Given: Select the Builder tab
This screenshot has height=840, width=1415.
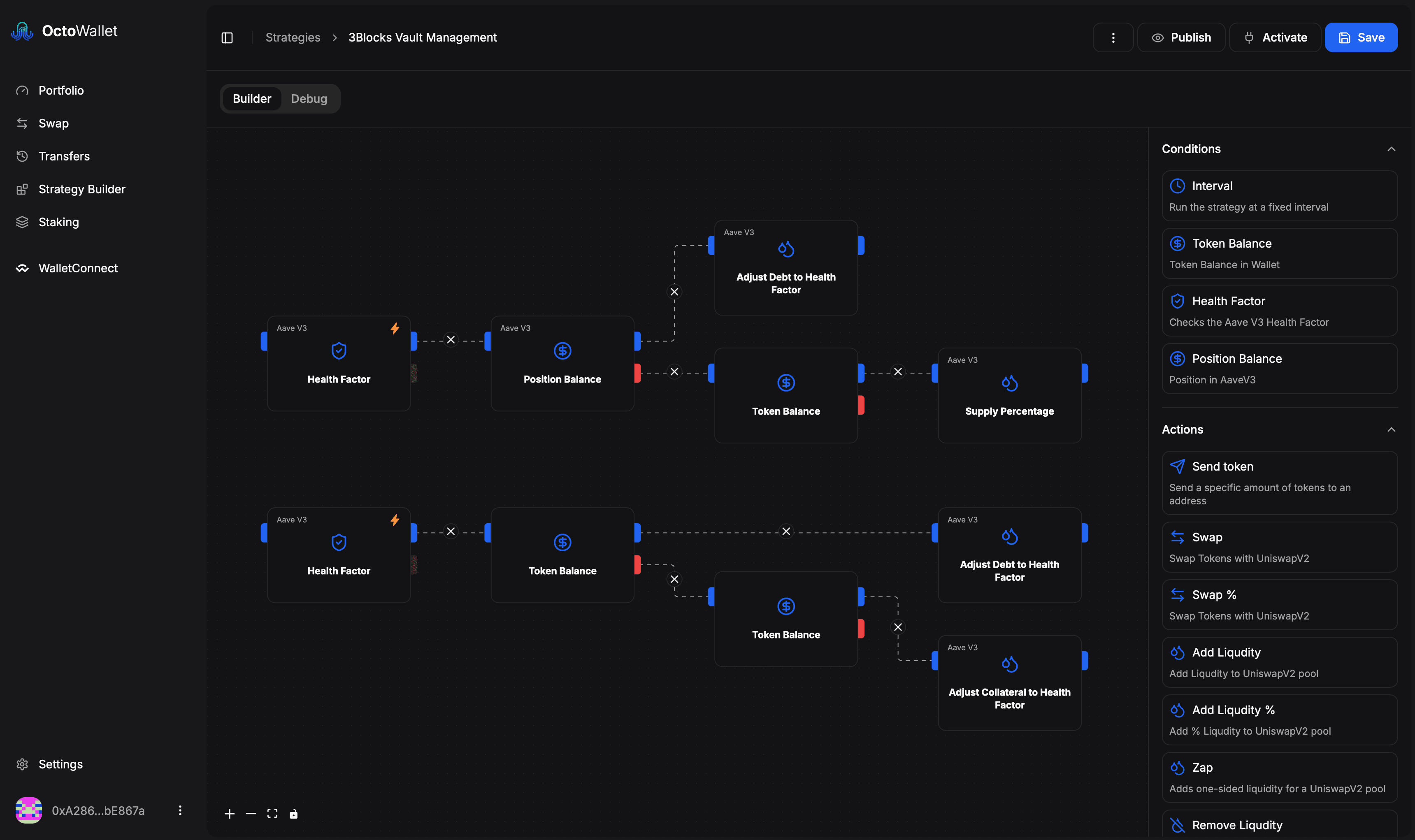Looking at the screenshot, I should pyautogui.click(x=252, y=98).
